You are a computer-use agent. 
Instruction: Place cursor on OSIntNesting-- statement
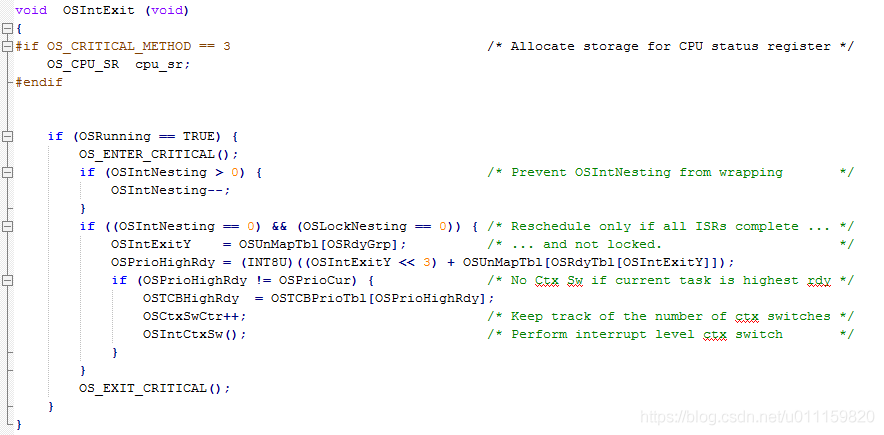coord(170,190)
